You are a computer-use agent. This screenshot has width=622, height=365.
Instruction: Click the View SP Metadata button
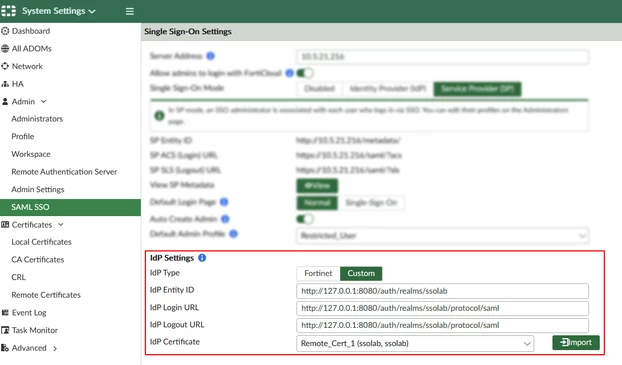[x=317, y=186]
